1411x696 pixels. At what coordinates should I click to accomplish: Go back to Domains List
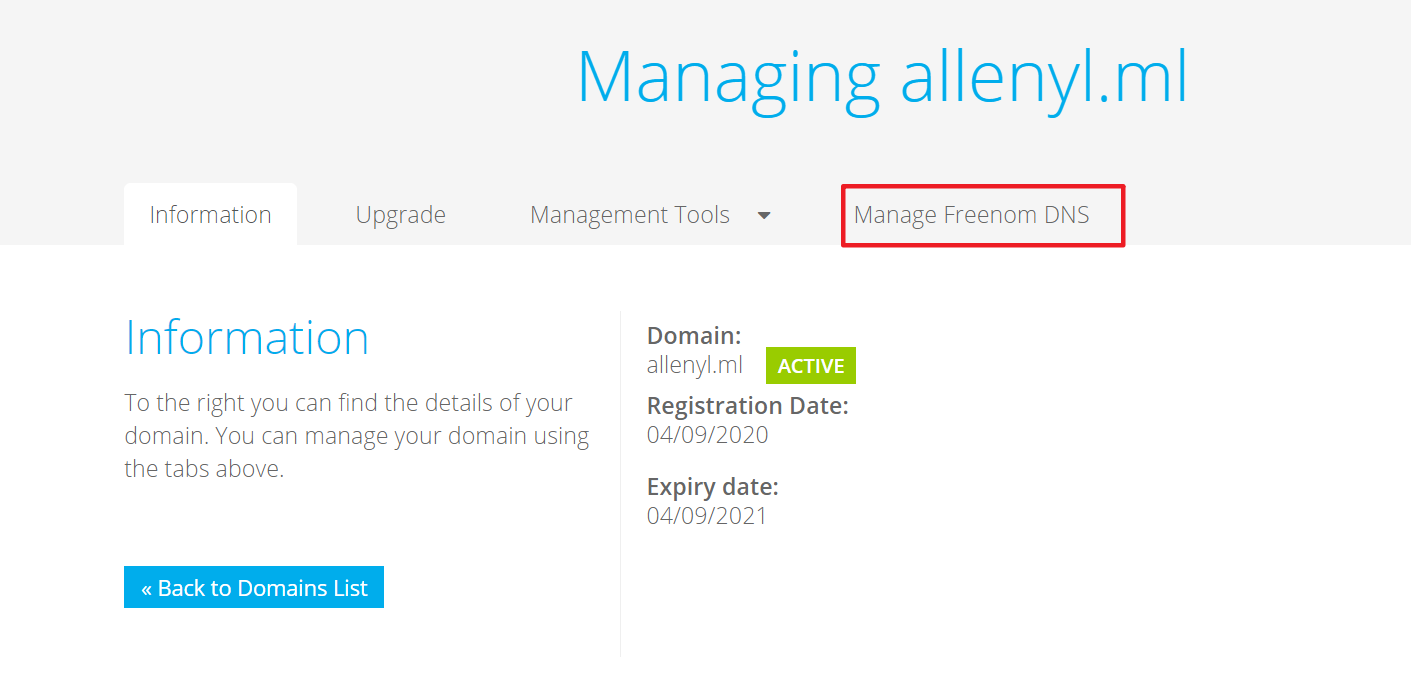click(x=254, y=588)
